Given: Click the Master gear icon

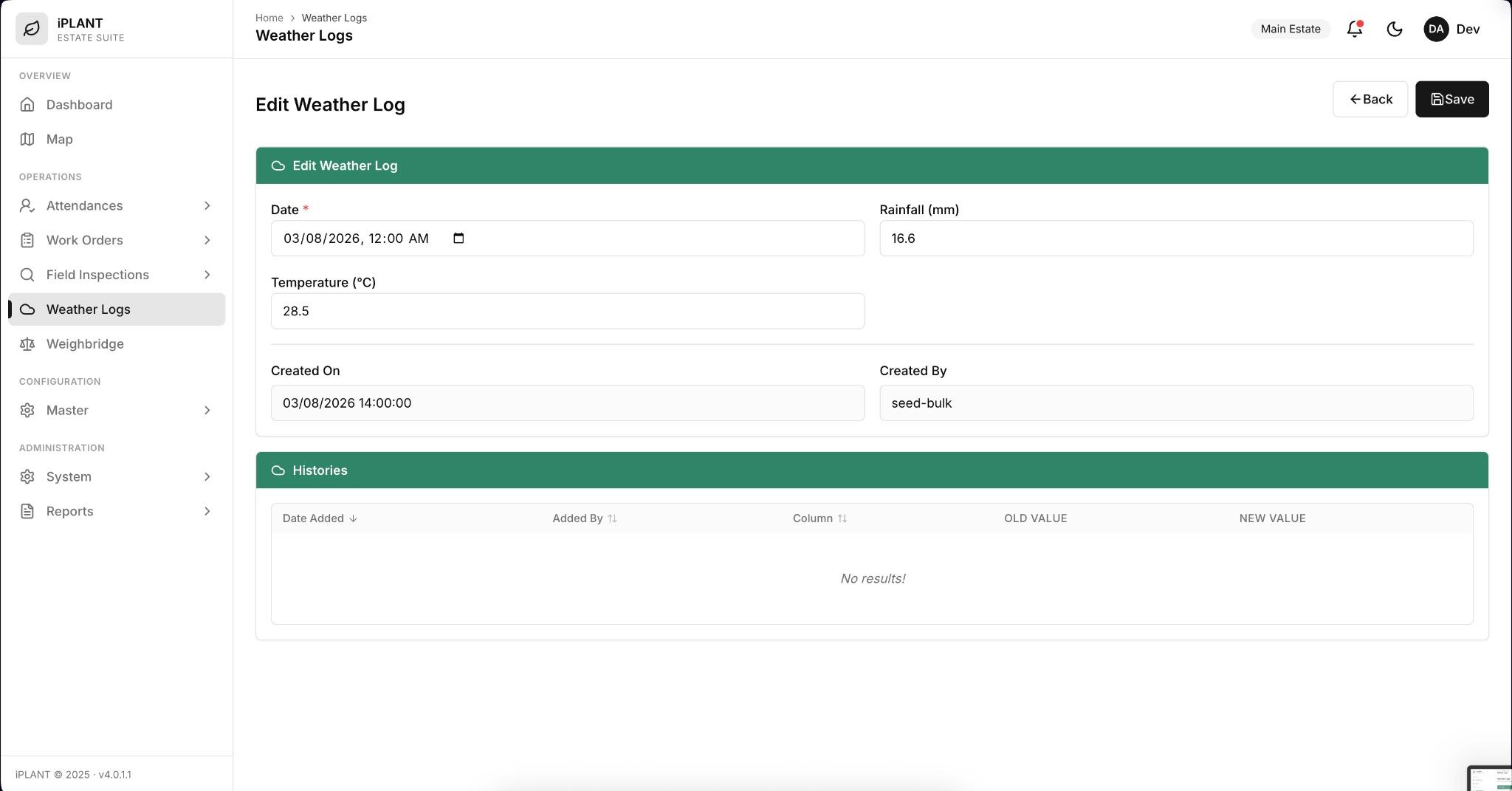Looking at the screenshot, I should 27,410.
